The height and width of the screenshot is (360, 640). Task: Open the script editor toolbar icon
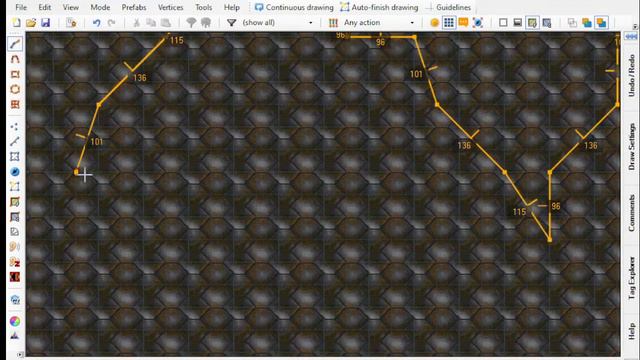click(x=71, y=23)
